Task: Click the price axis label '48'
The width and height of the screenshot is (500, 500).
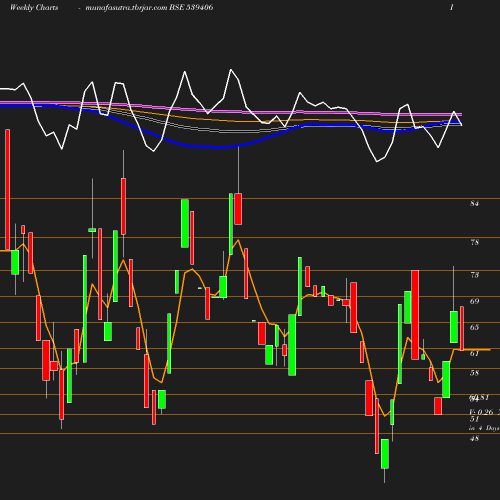Action: [474, 439]
